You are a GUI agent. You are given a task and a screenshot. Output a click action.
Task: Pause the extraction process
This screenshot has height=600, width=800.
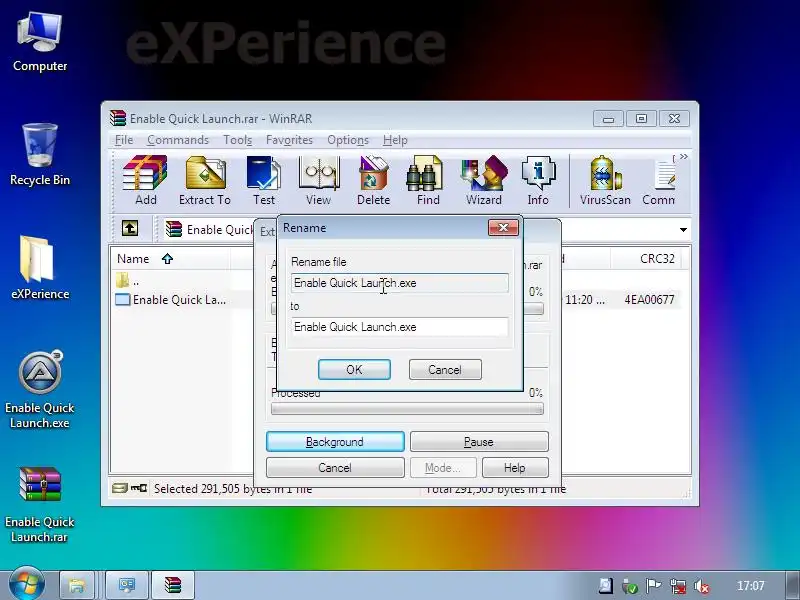pos(479,442)
